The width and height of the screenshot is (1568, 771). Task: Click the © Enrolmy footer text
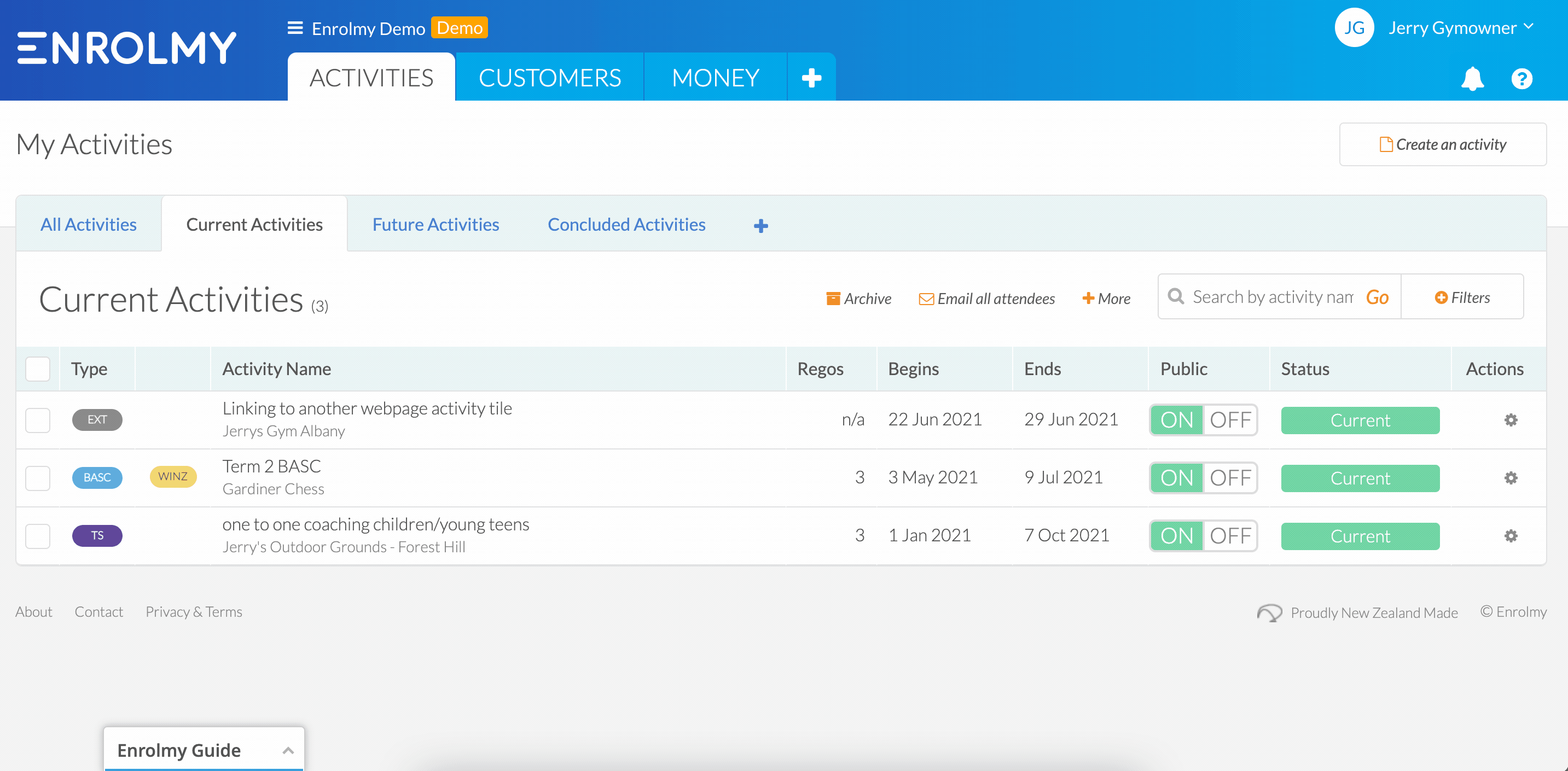point(1513,611)
